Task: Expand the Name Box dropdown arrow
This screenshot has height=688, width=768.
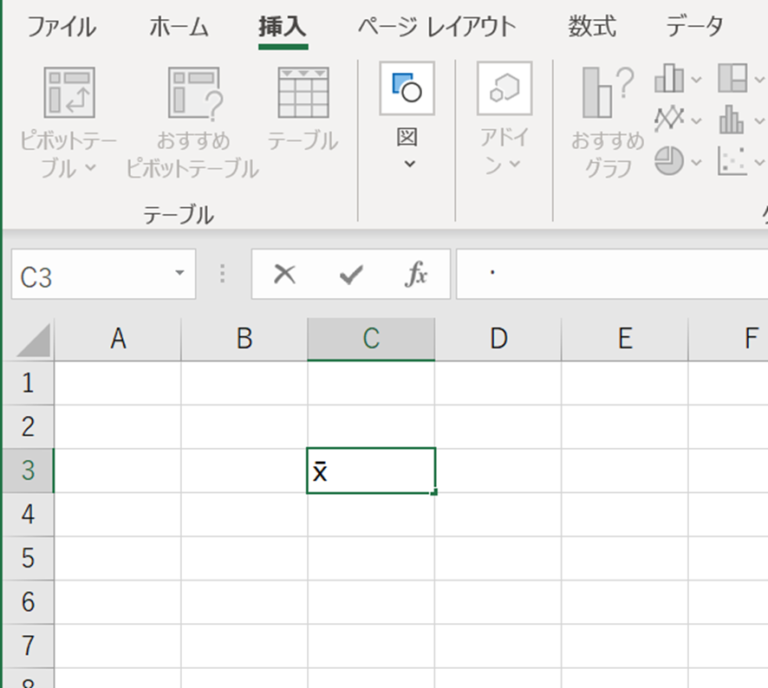Action: point(179,274)
